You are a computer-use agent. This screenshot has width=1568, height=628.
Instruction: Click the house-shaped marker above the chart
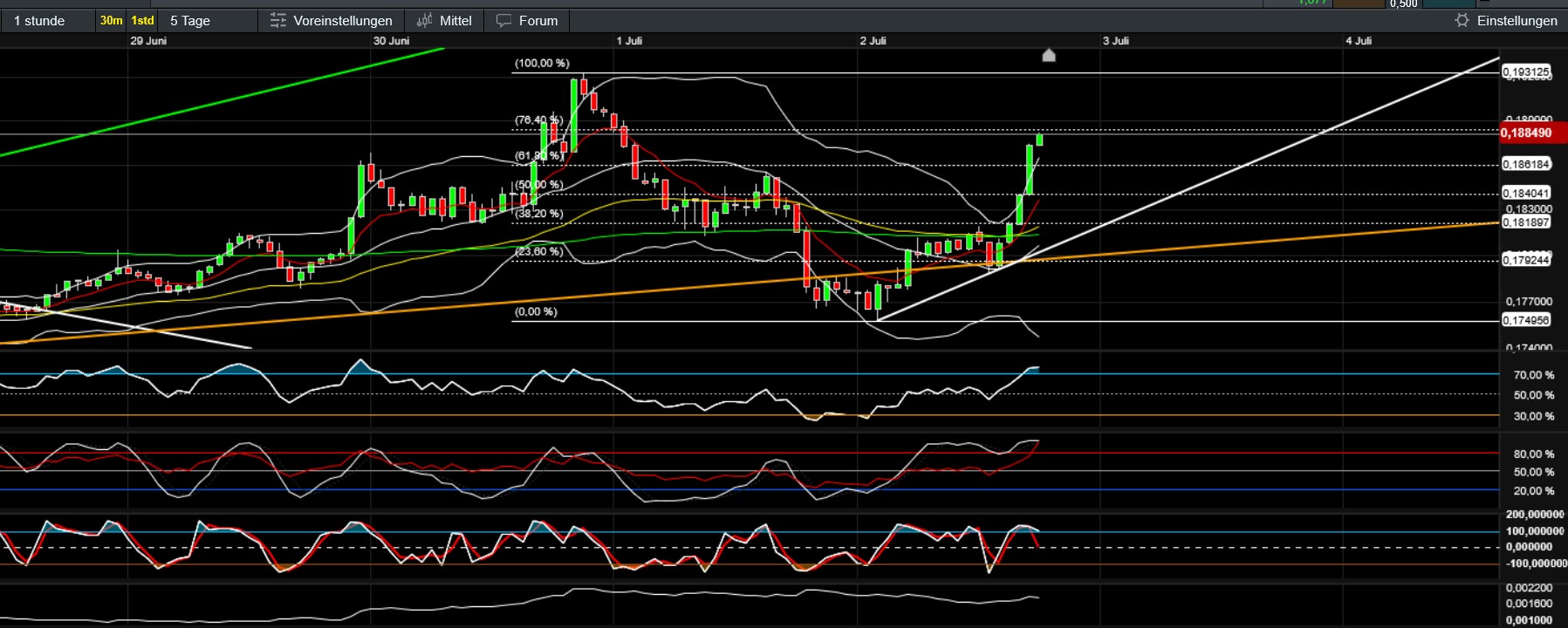[x=1049, y=56]
